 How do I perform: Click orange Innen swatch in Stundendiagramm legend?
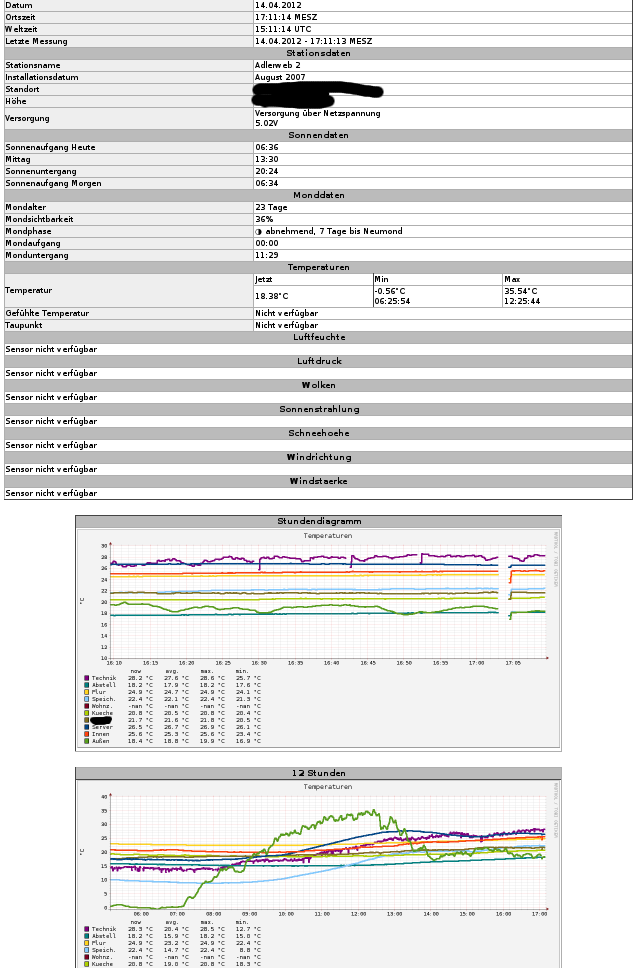click(86, 734)
